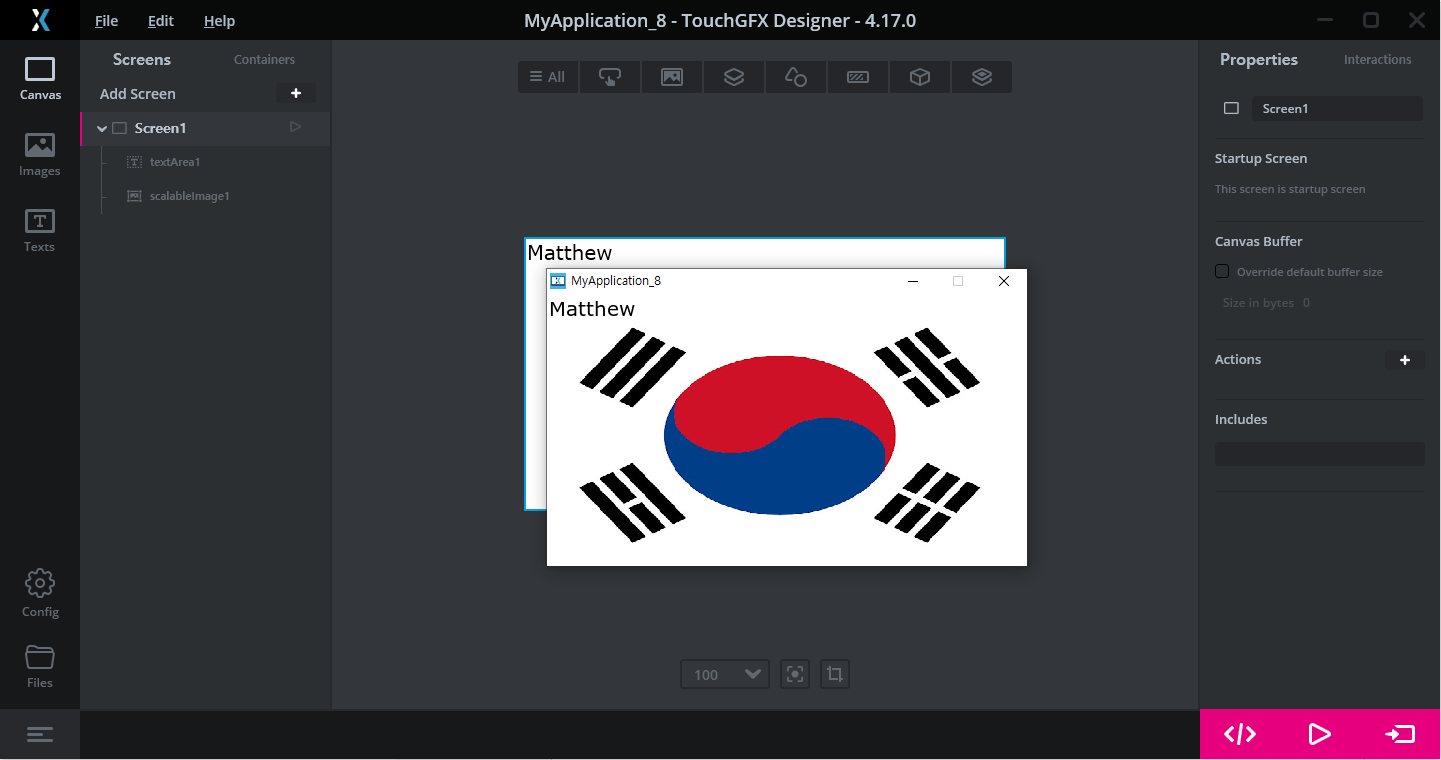
Task: Click the Add Screen label
Action: 138,94
